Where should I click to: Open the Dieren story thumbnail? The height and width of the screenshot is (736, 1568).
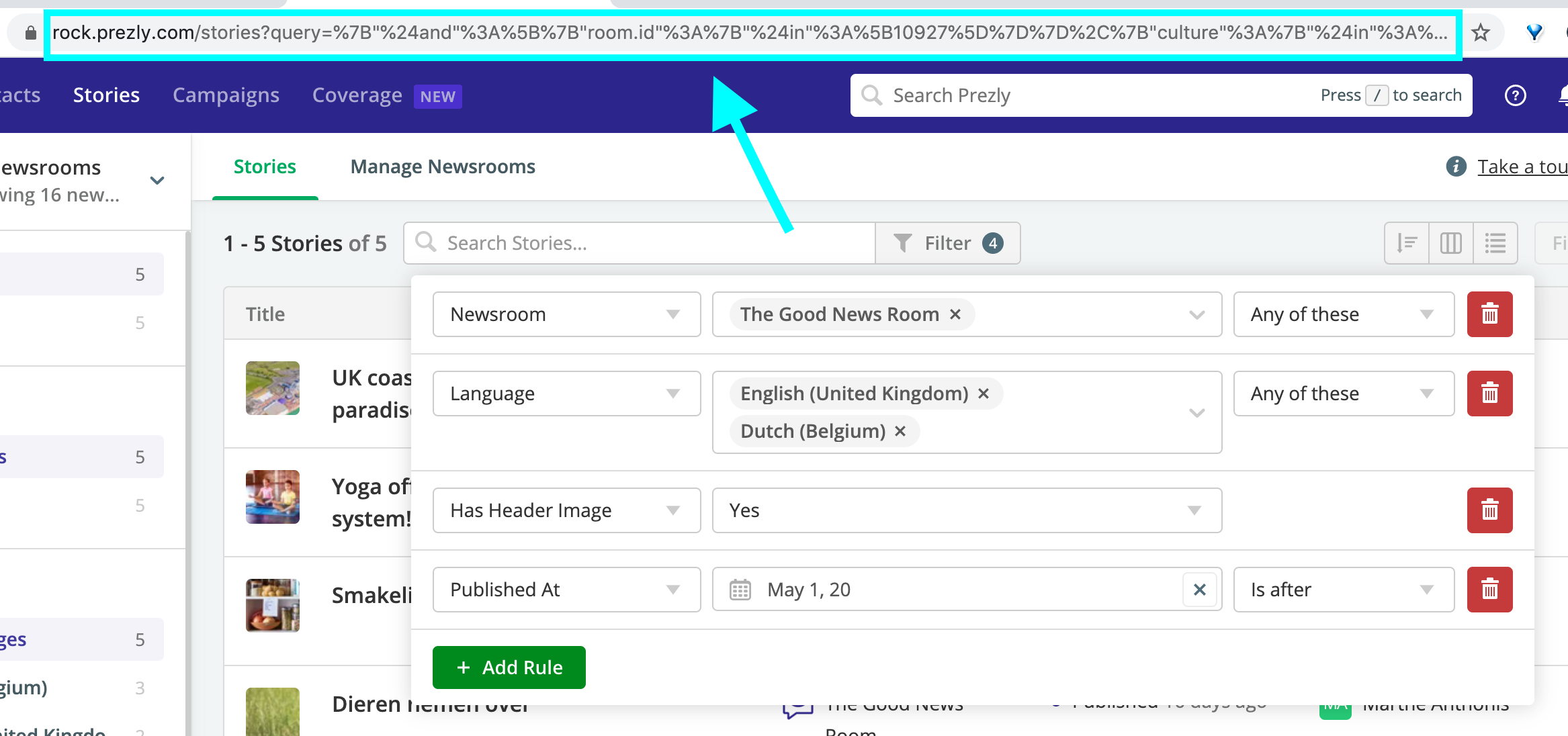tap(273, 712)
